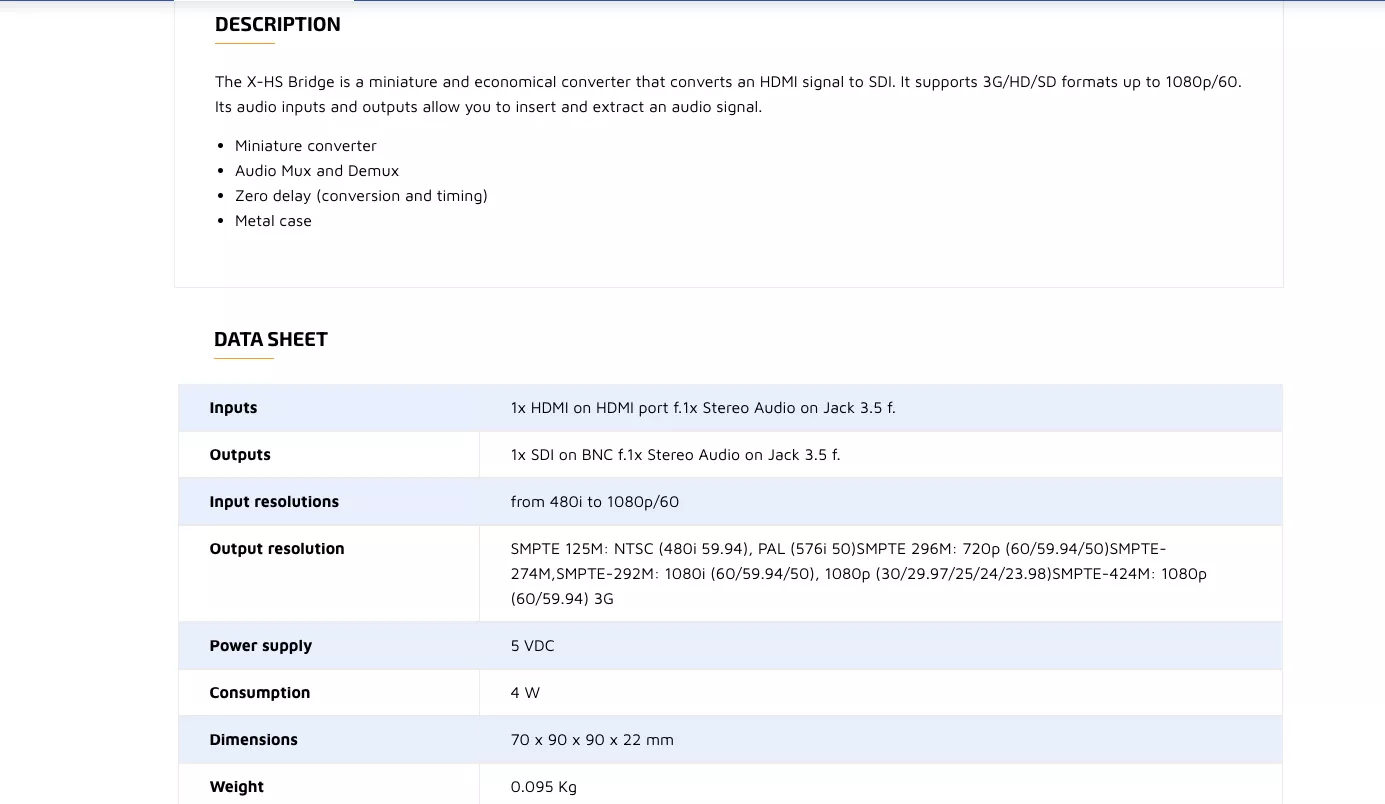The width and height of the screenshot is (1385, 804).
Task: Click the X-HS Bridge description paragraph
Action: 728,94
